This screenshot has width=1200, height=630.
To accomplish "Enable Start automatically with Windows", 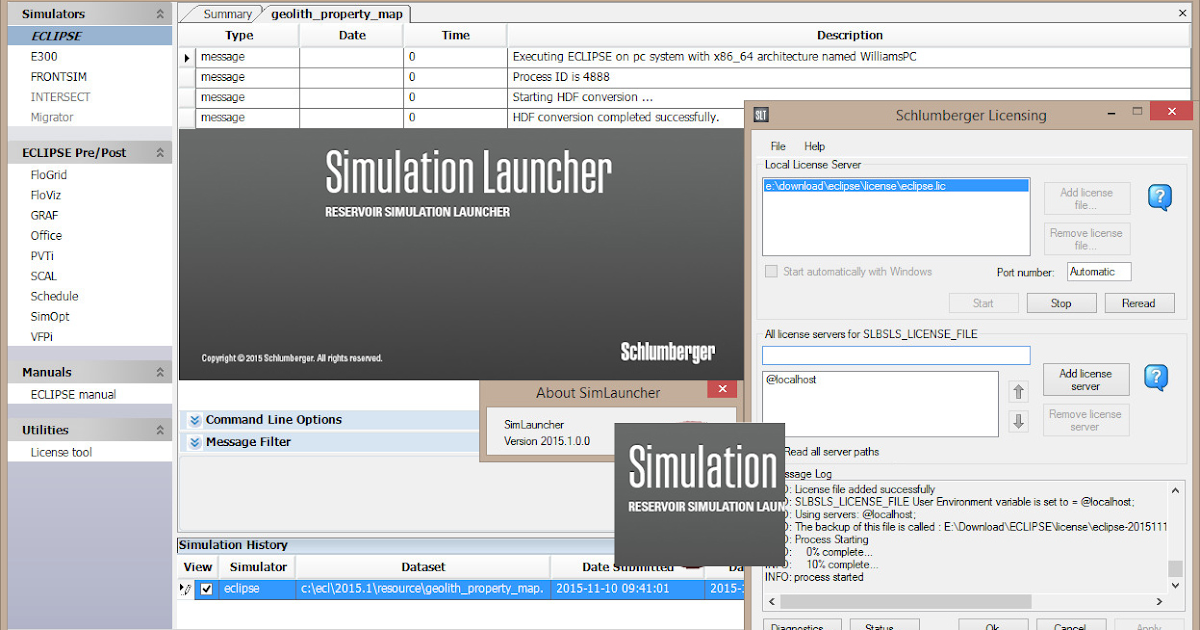I will tap(770, 271).
